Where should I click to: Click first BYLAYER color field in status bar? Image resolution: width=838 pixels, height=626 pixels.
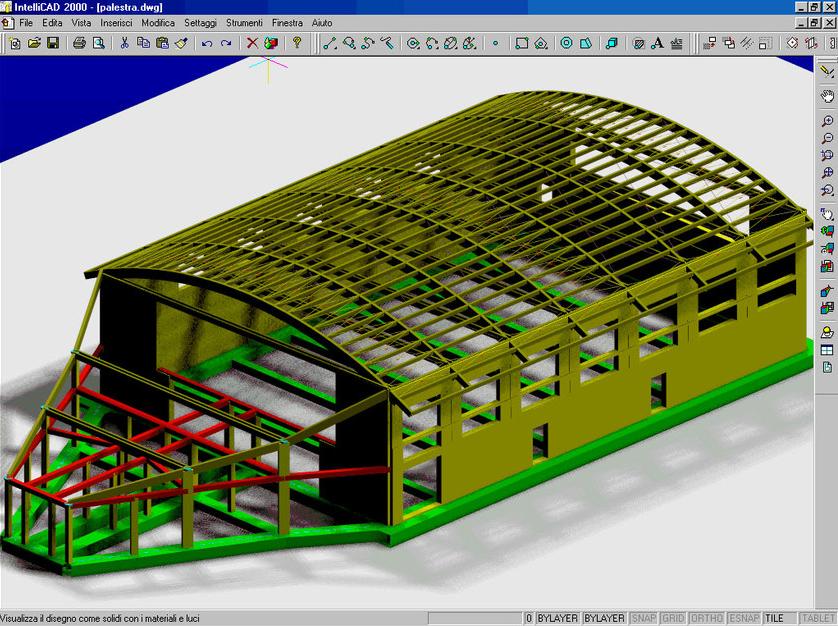tap(557, 618)
